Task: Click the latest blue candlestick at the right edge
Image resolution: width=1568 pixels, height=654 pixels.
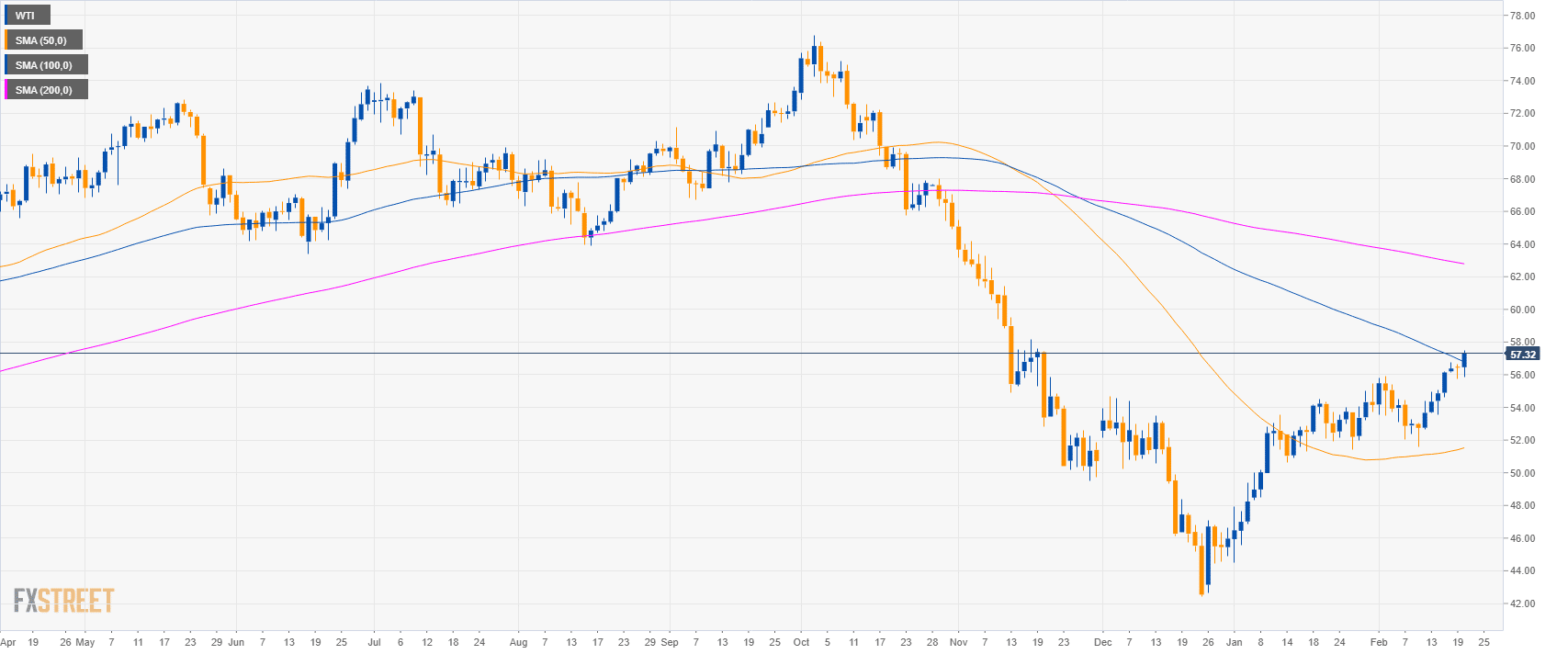Action: 1464,360
